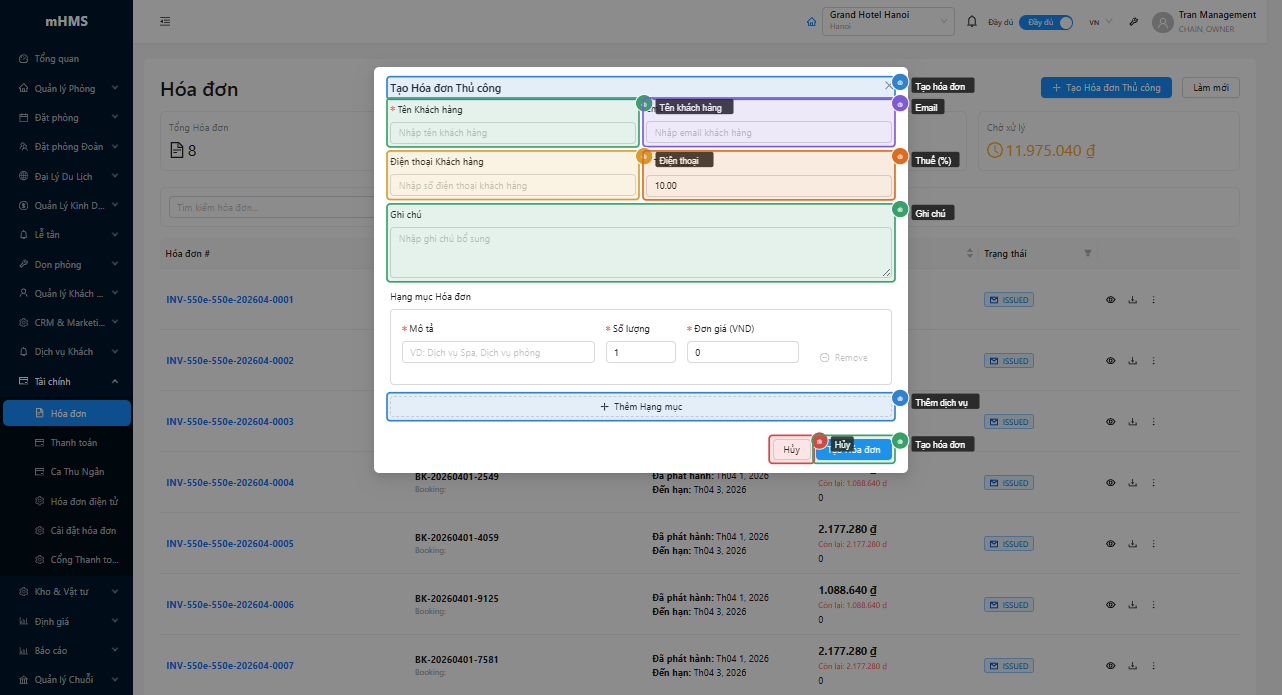Close the Tạo Hóa đơn Thủ công dialog

pos(888,87)
